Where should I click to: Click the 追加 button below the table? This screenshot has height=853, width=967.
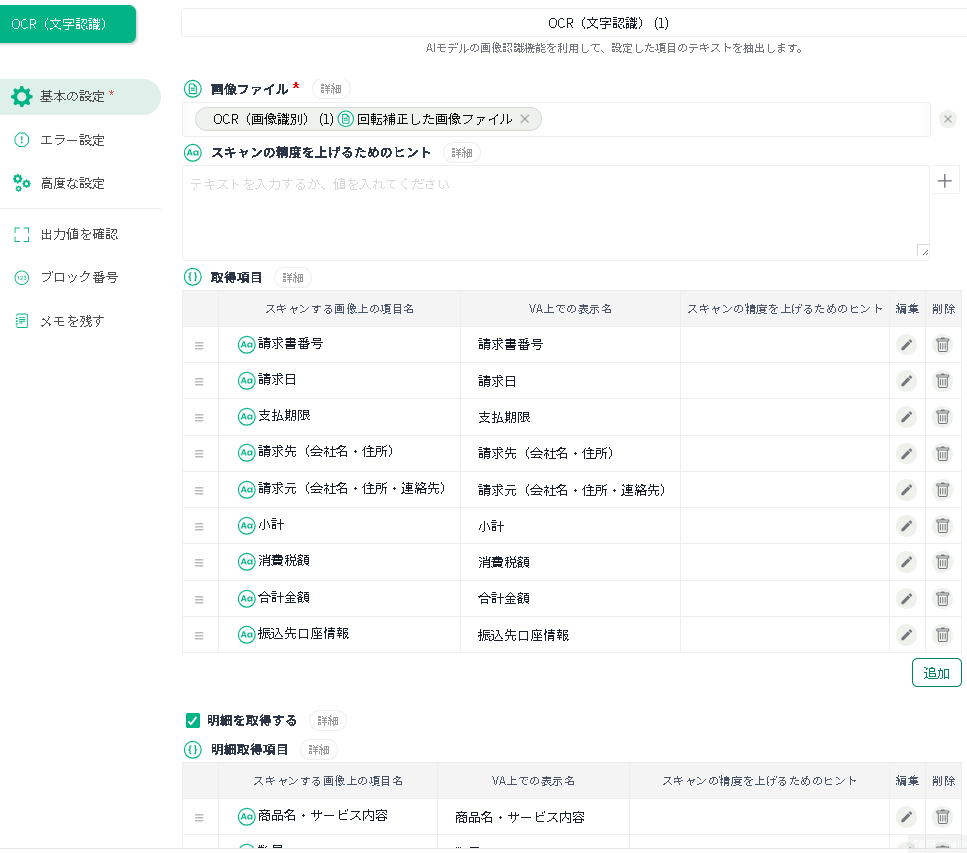click(x=936, y=673)
